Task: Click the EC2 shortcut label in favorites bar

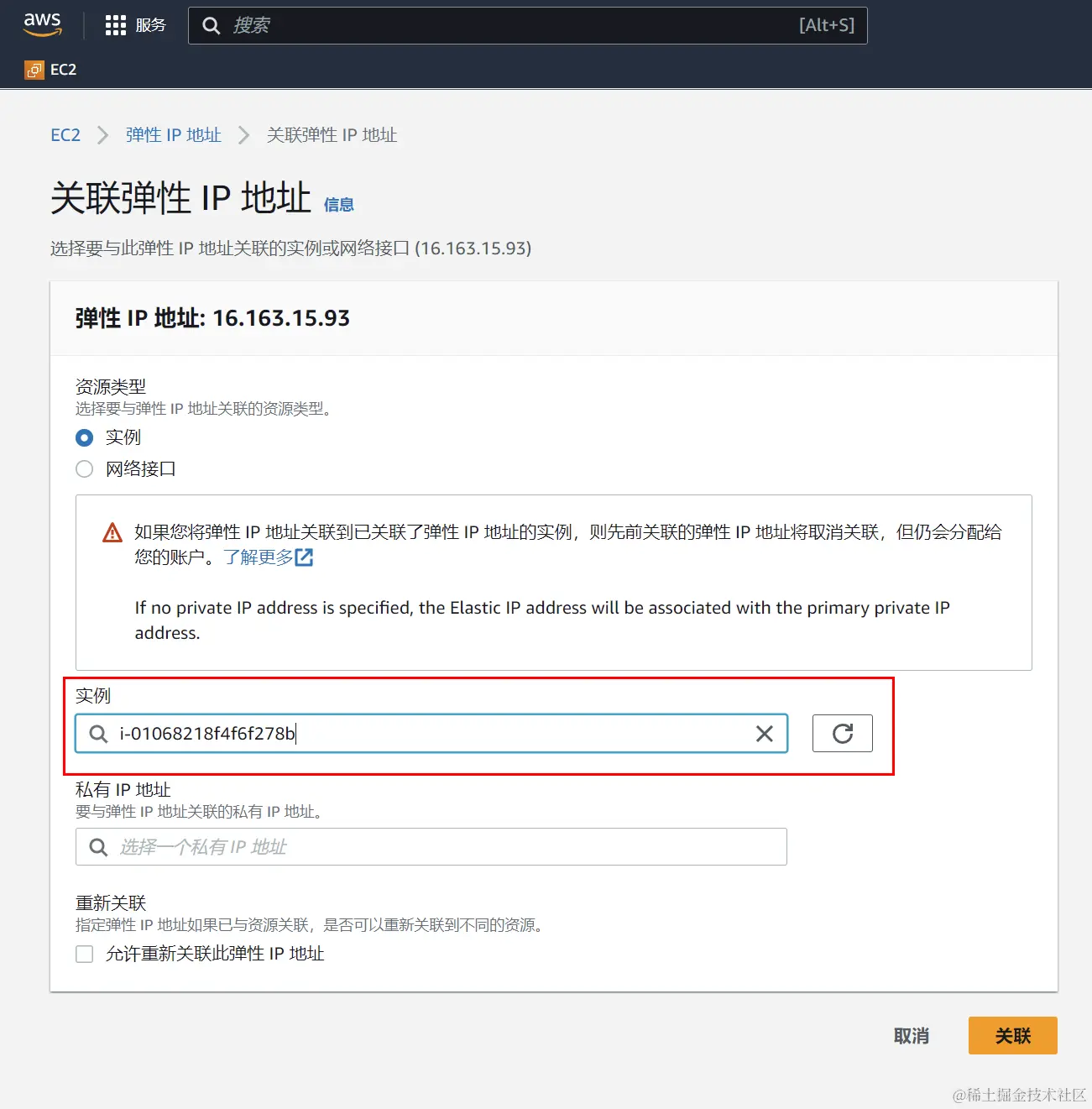Action: pyautogui.click(x=64, y=70)
